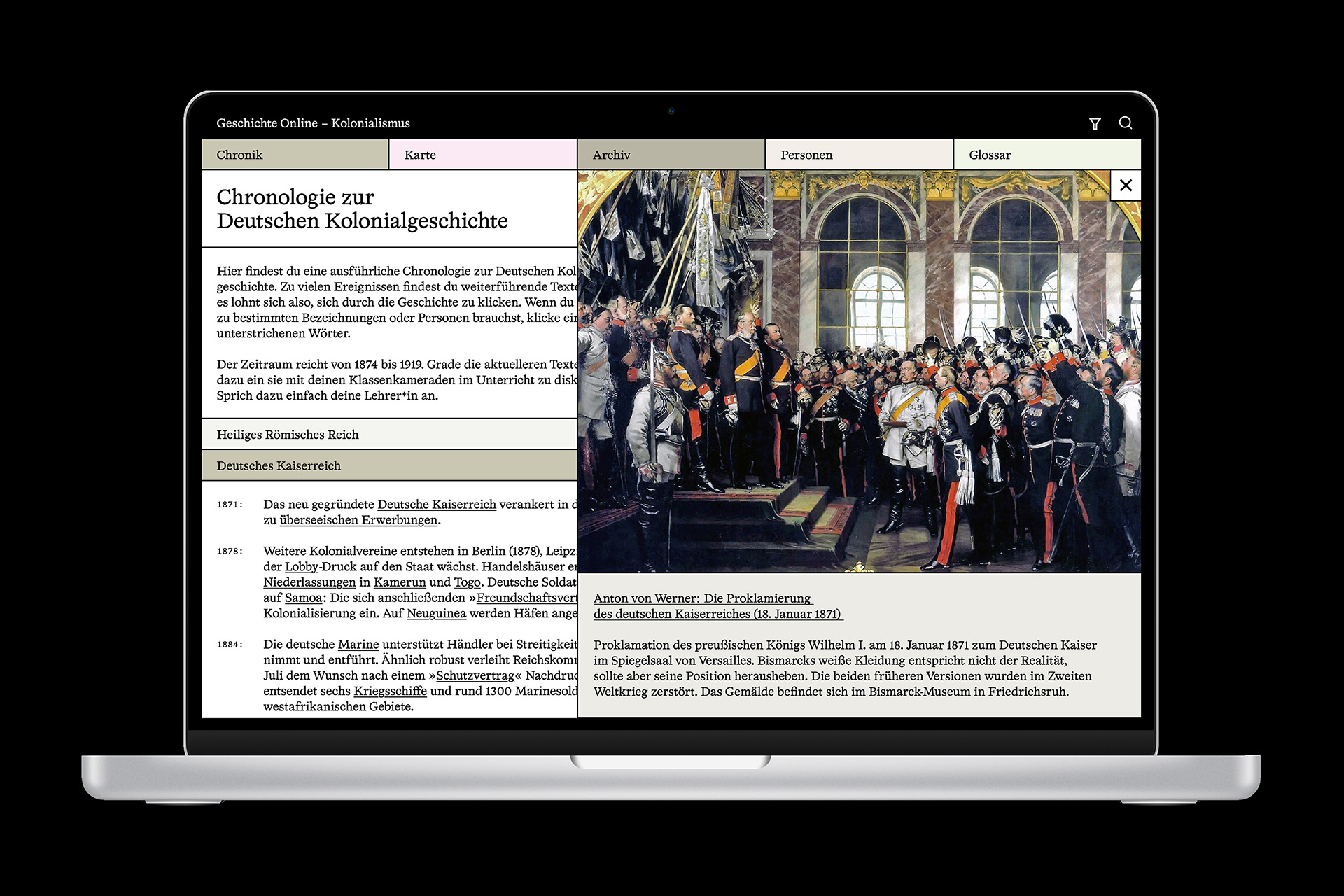Switch to the Karte tab
Image resolution: width=1344 pixels, height=896 pixels.
pyautogui.click(x=483, y=155)
